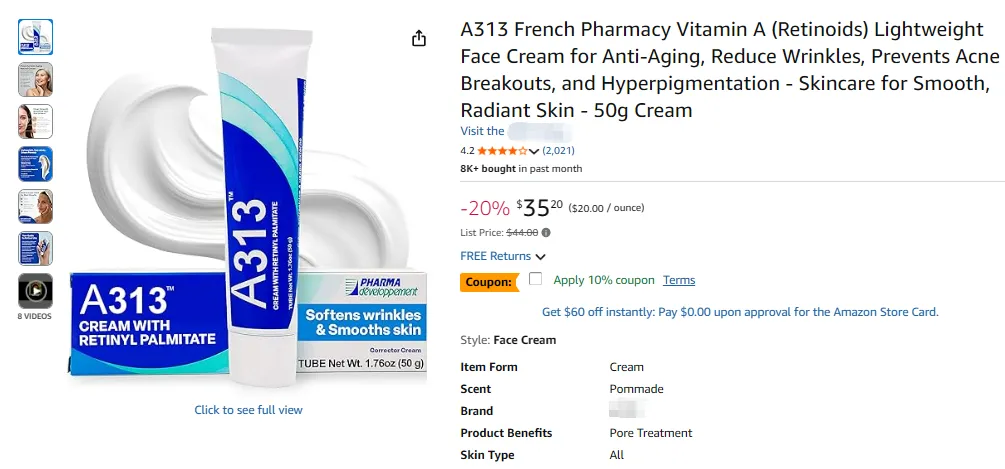Screen dimensions: 1005x469
Task: Click the Amazon Store Card $60 off offer
Action: pyautogui.click(x=739, y=312)
